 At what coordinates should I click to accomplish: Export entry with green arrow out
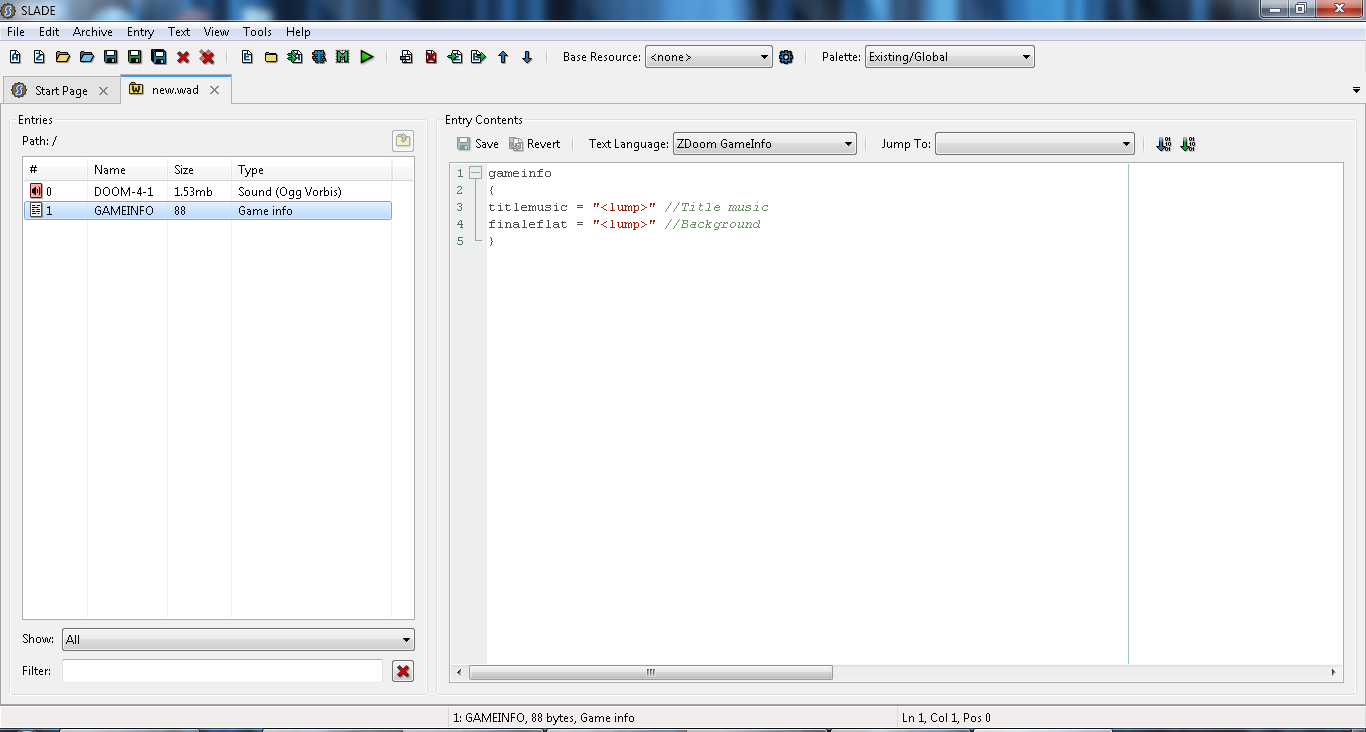(x=479, y=57)
